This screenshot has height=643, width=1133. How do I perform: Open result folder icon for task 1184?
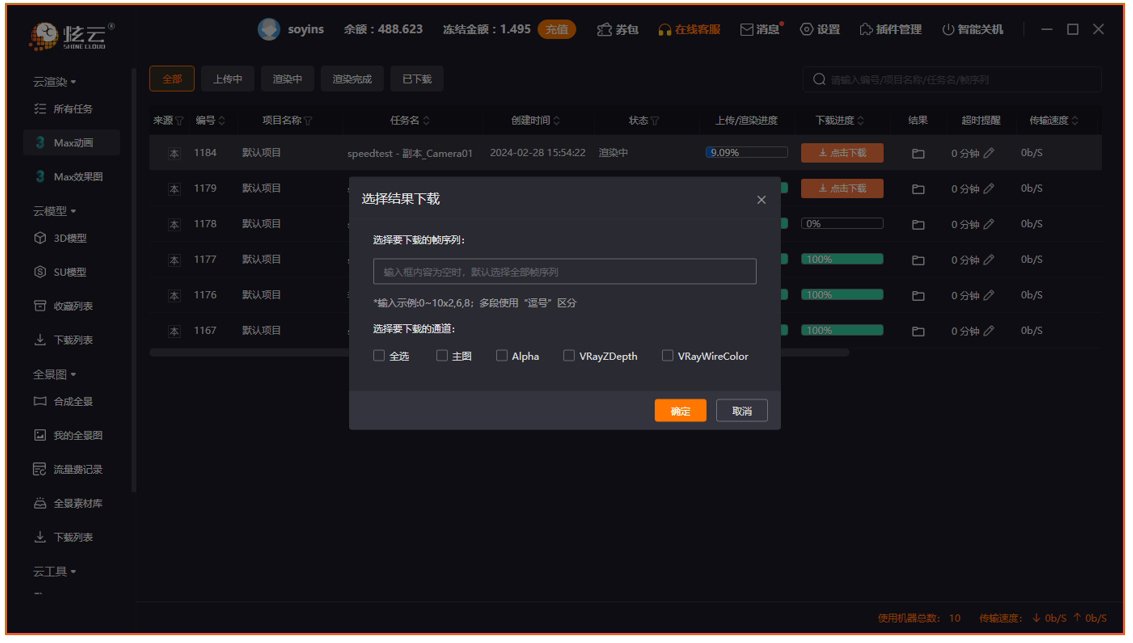(x=917, y=154)
